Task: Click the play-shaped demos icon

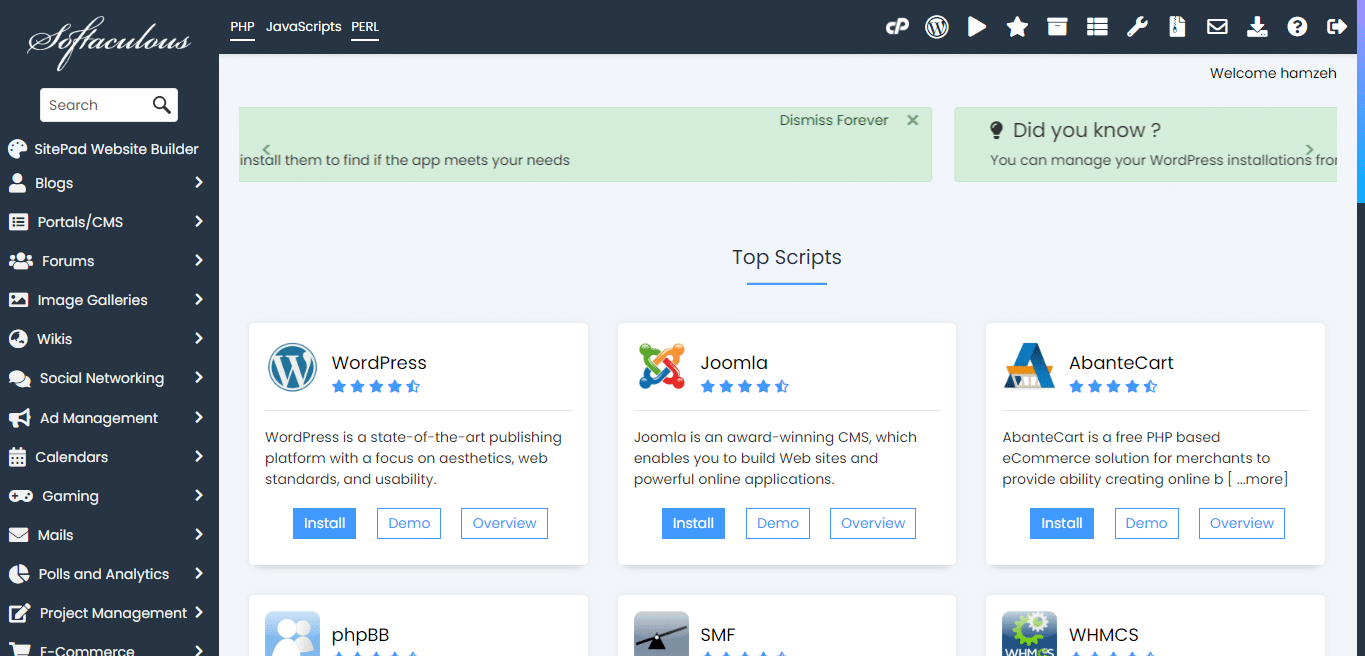Action: (x=977, y=27)
